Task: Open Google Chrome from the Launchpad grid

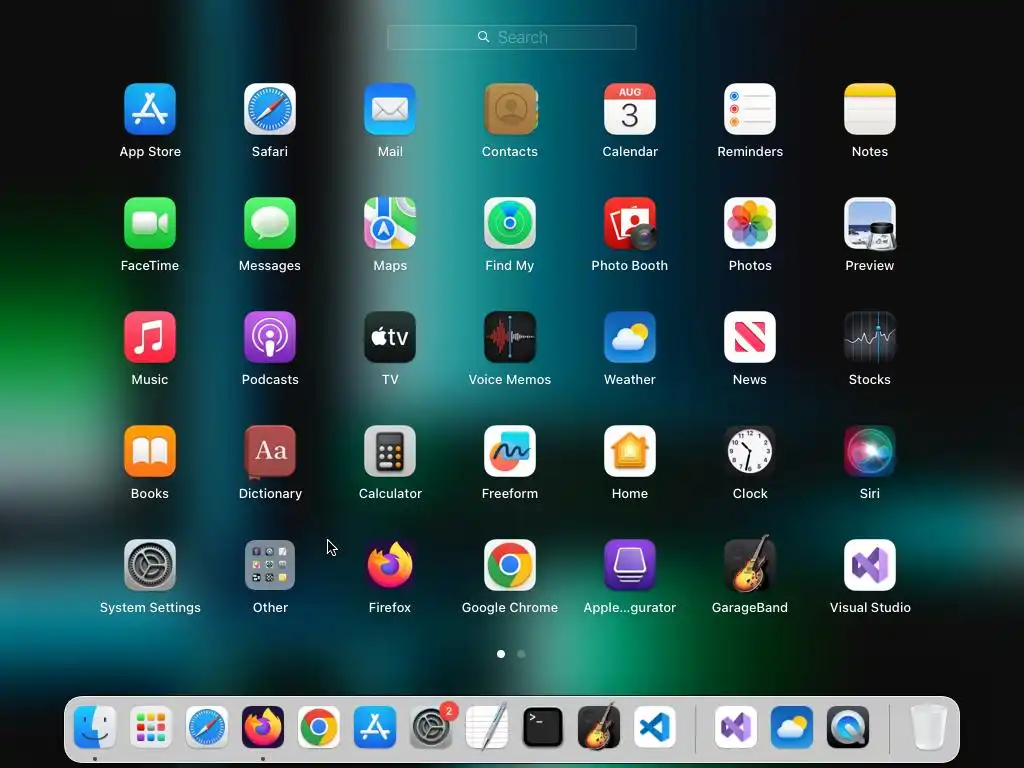Action: (510, 565)
